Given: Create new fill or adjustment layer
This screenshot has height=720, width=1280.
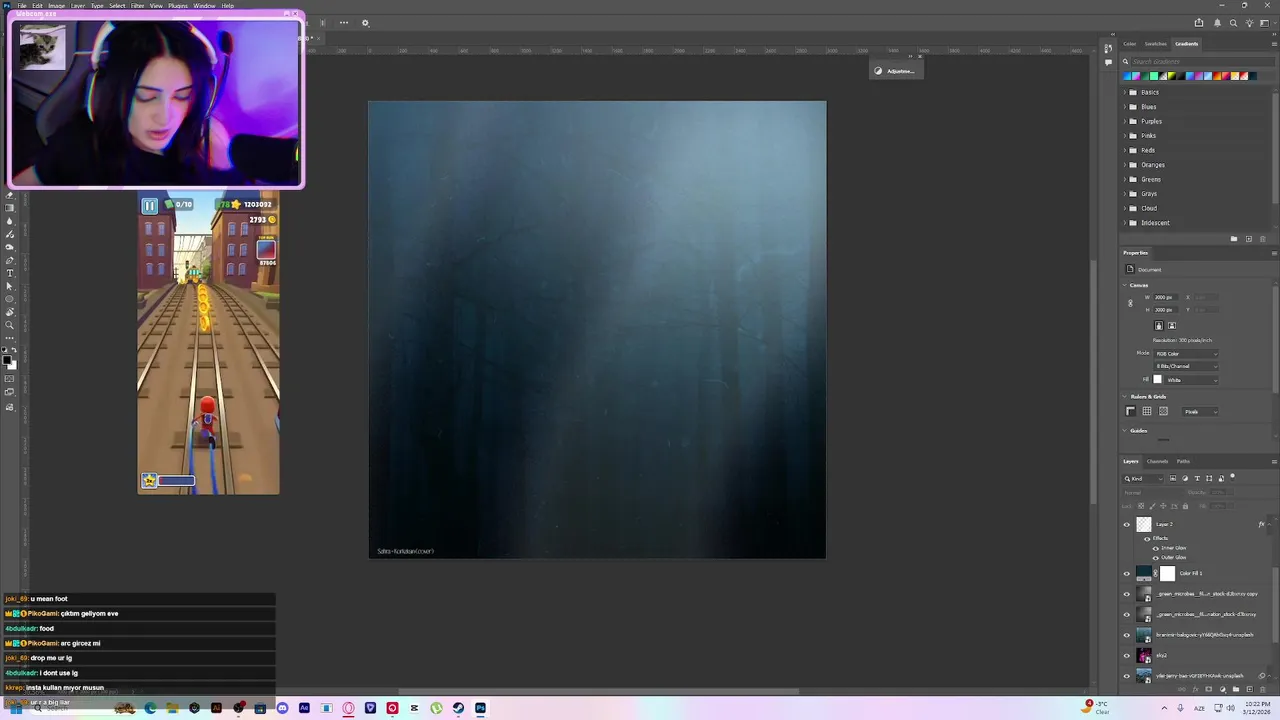Looking at the screenshot, I should coord(1223,689).
